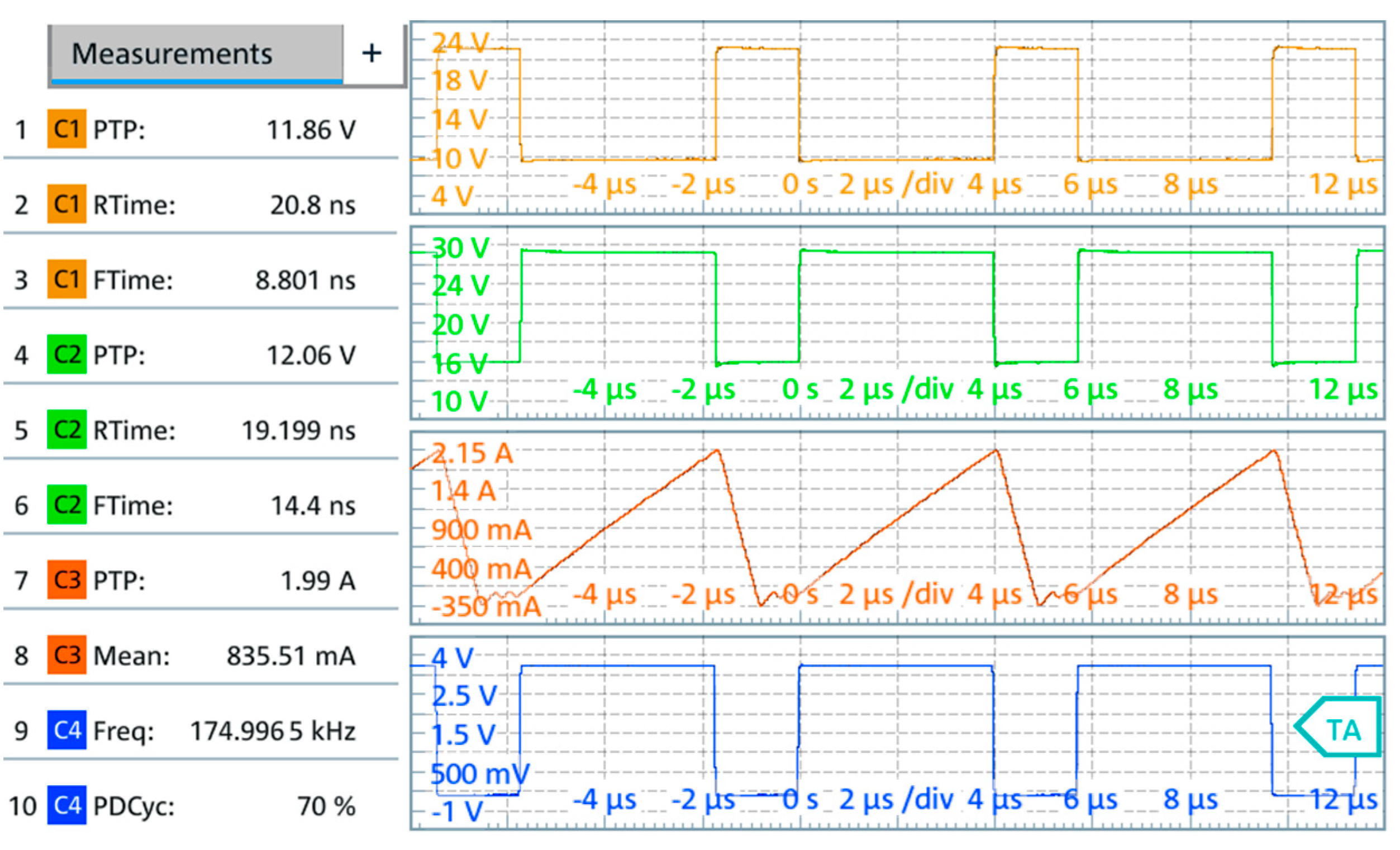Click the blue waveform's 4 V label
Viewport: 1400px width, 850px height.
point(453,658)
